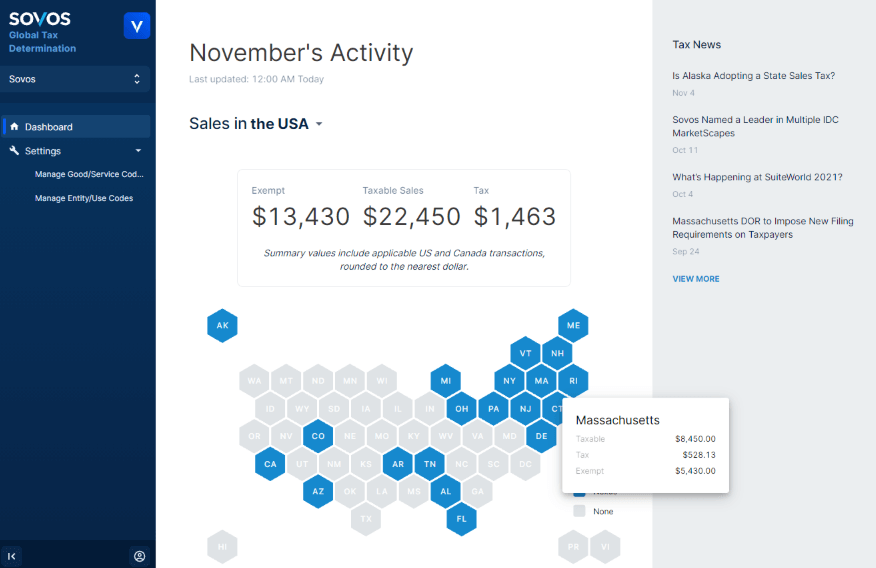Screen dimensions: 876x568
Task: Open Manage Entity/Use Codes
Action: coord(84,198)
